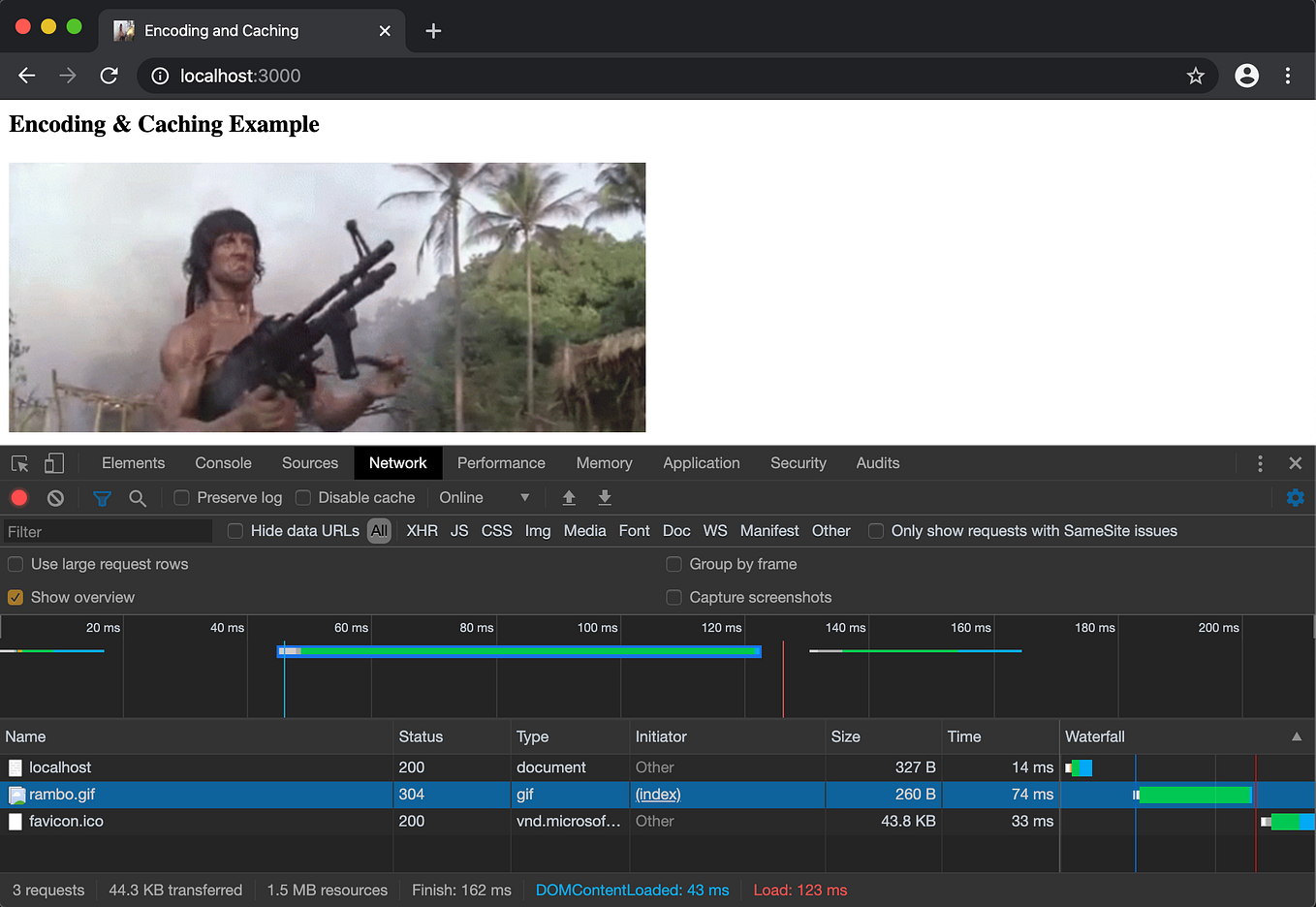This screenshot has height=907, width=1316.
Task: Switch to the Console tab
Action: click(223, 463)
